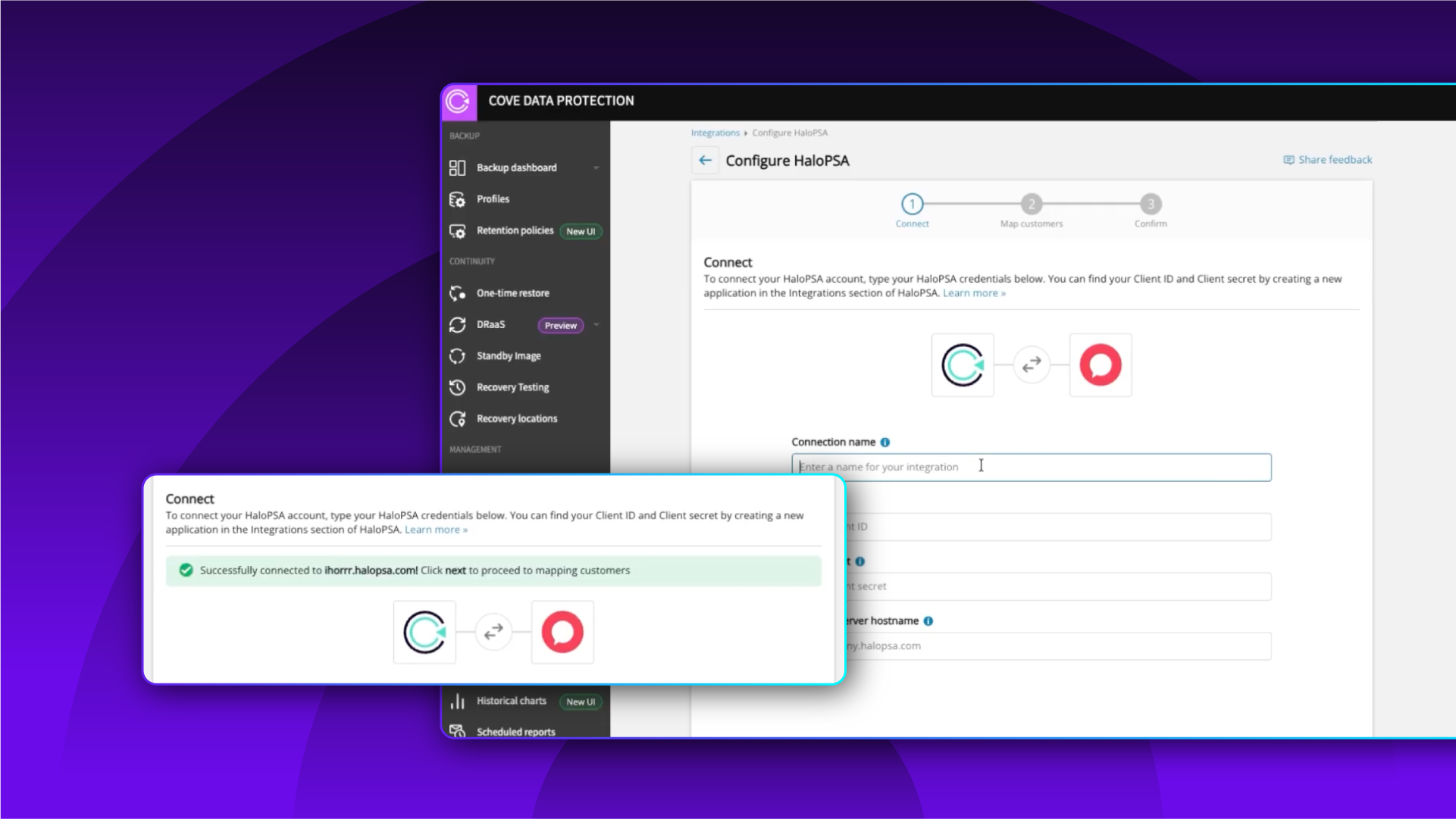Click the Profiles gear icon
This screenshot has width=1456, height=819.
click(x=457, y=199)
